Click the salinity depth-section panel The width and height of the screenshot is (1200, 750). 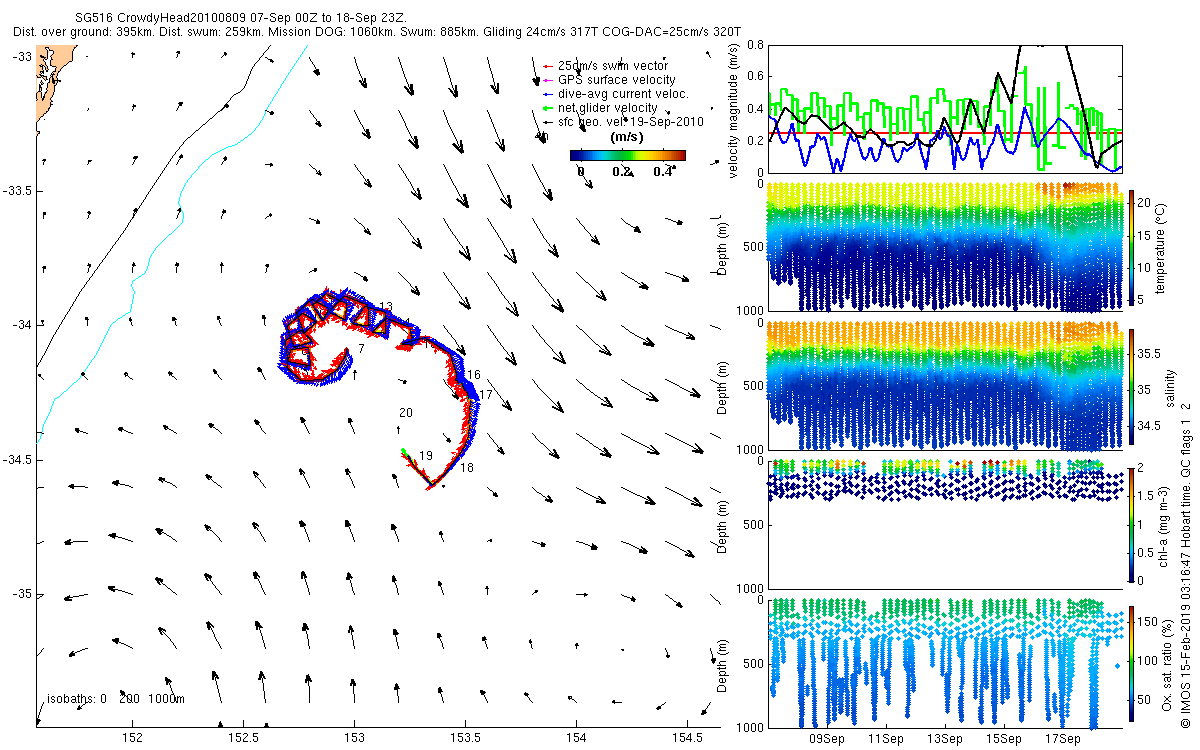pyautogui.click(x=943, y=385)
